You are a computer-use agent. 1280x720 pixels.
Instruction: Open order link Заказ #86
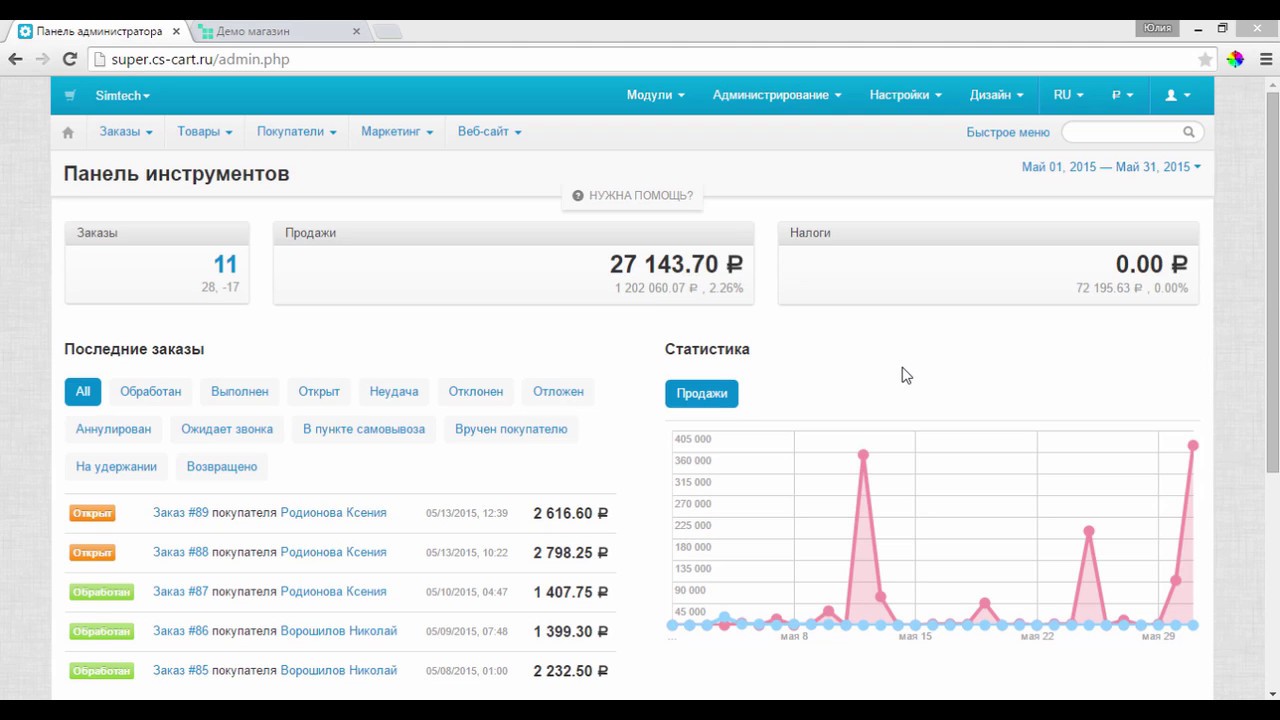pyautogui.click(x=181, y=631)
